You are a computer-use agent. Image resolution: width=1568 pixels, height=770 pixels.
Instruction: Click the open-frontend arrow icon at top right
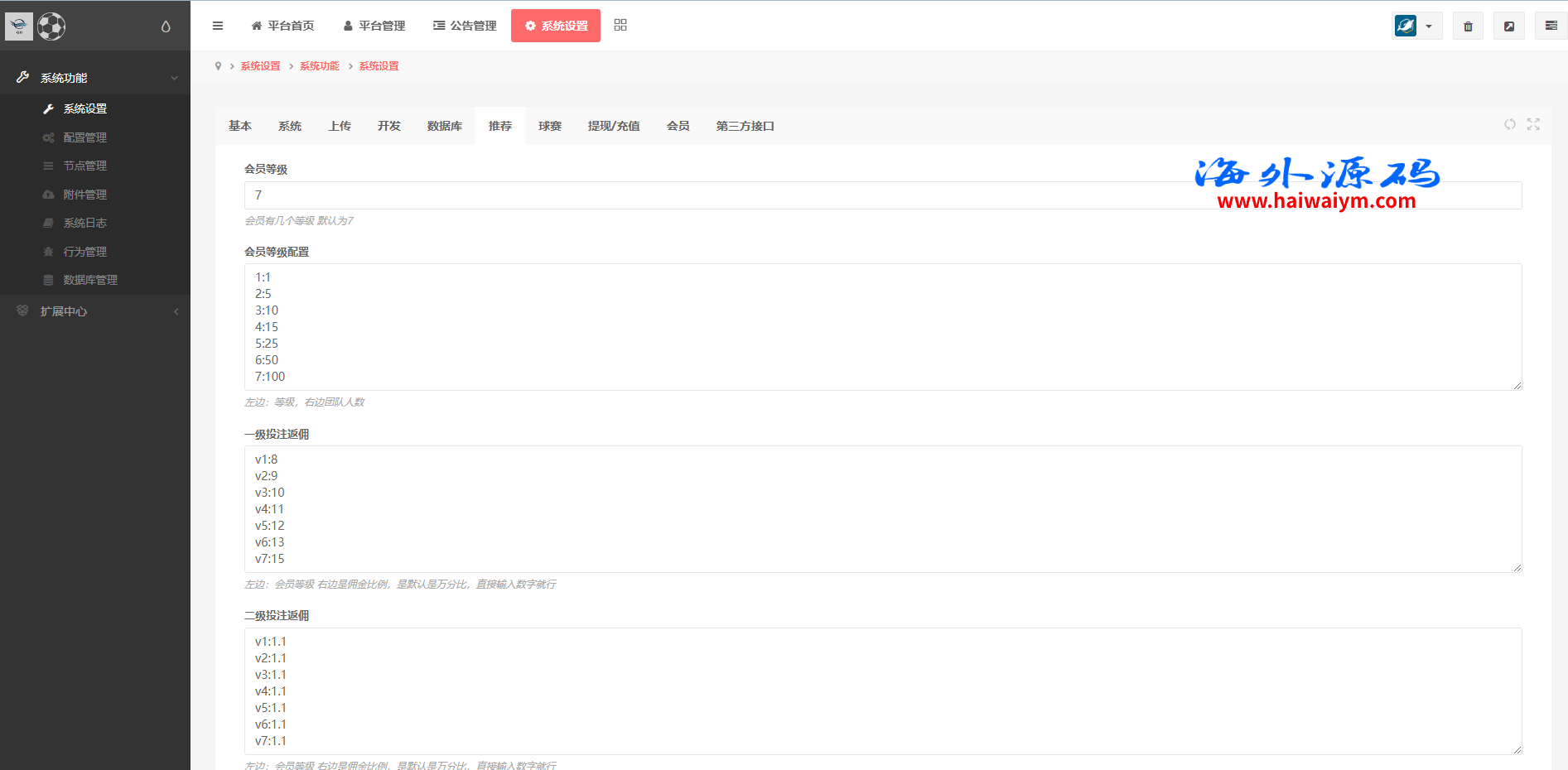tap(1509, 26)
